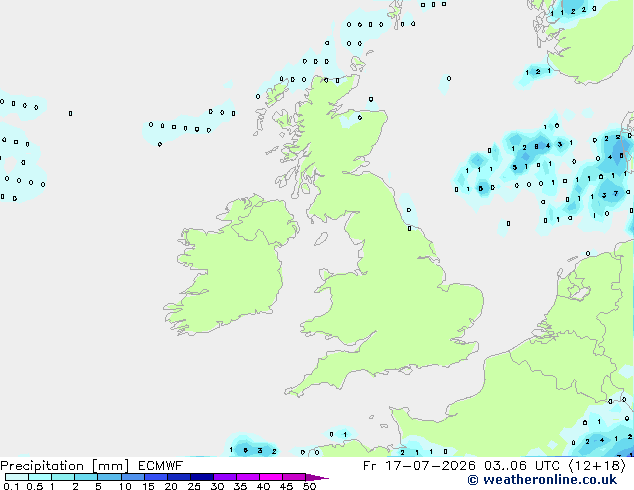Click the Isle of Man outline

(x=321, y=239)
